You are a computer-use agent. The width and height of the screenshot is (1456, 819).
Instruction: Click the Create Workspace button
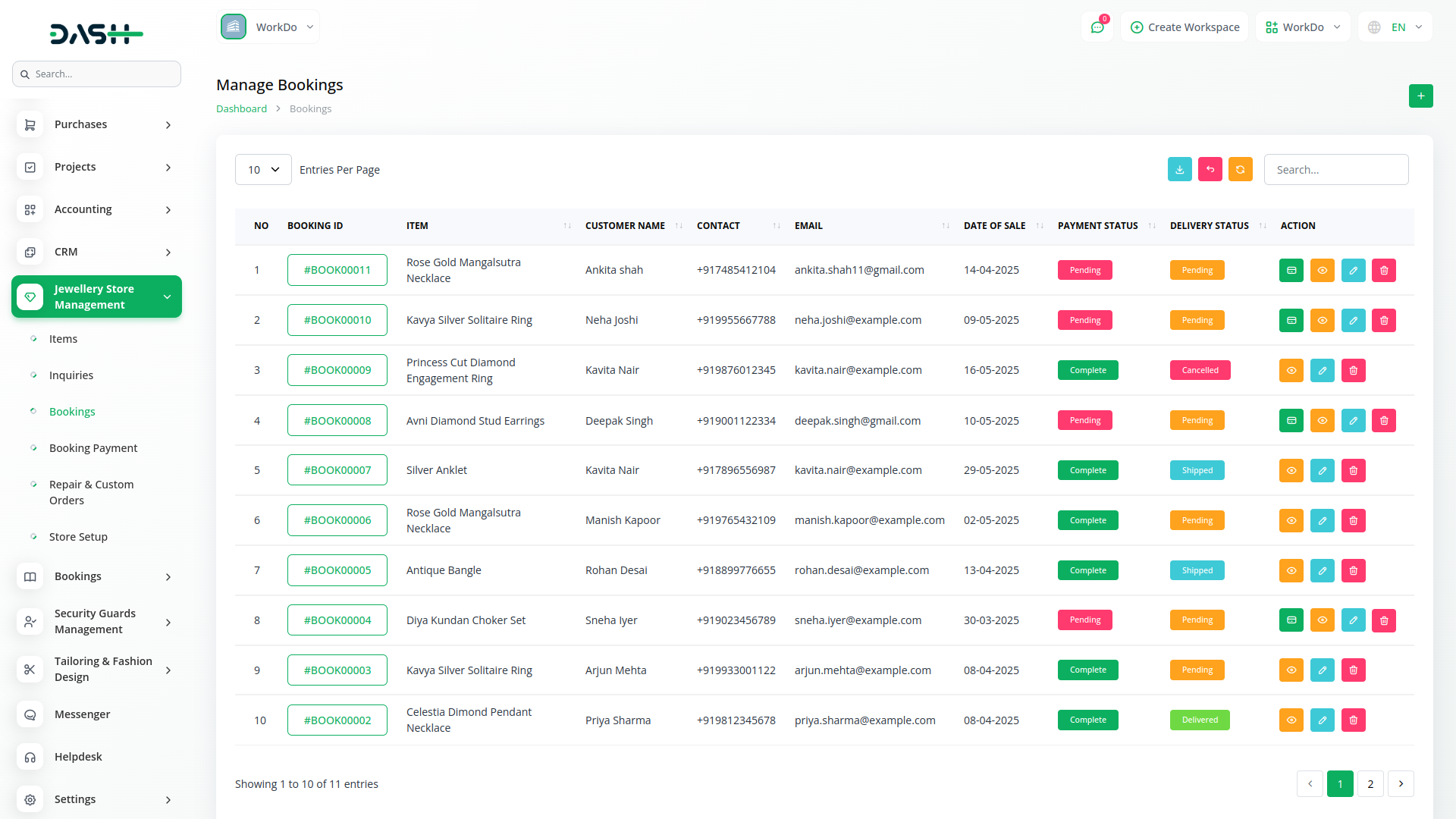(1185, 27)
